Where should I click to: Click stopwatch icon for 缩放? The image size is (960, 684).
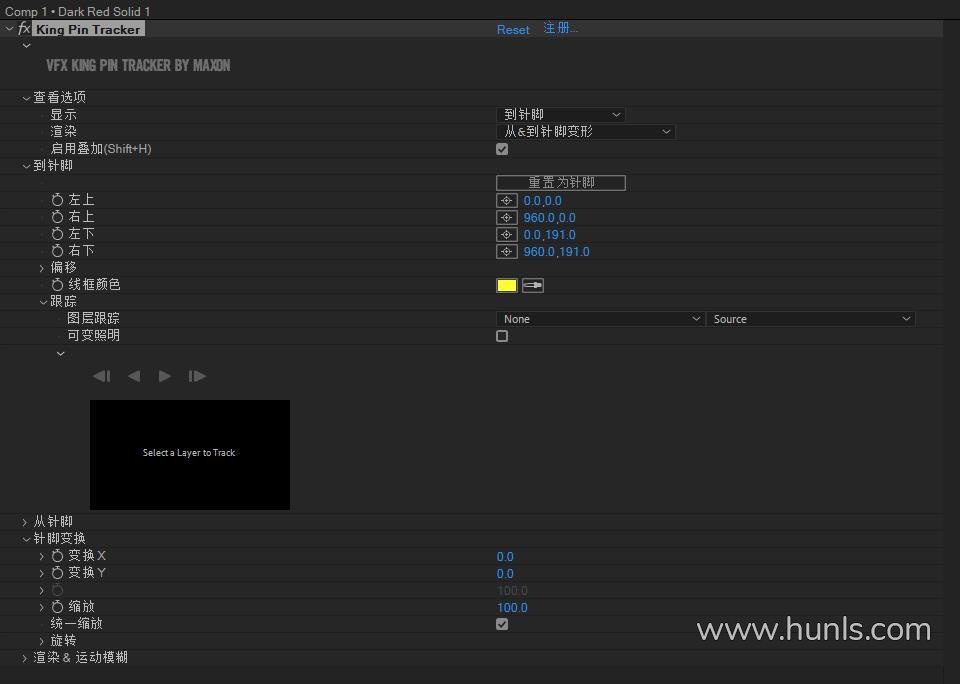(58, 607)
